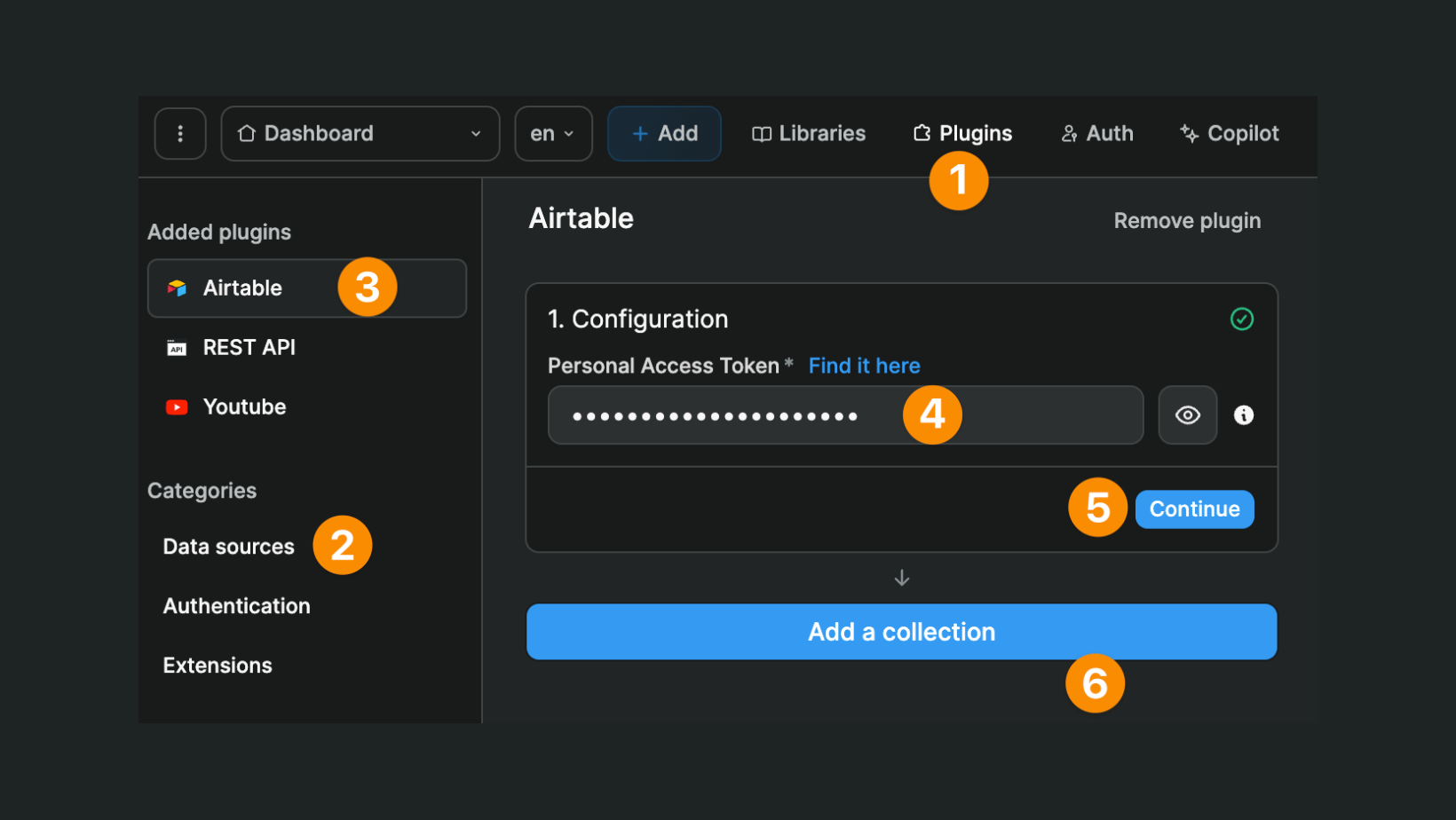
Task: Click the Copilot sparkle icon
Action: pos(1187,133)
